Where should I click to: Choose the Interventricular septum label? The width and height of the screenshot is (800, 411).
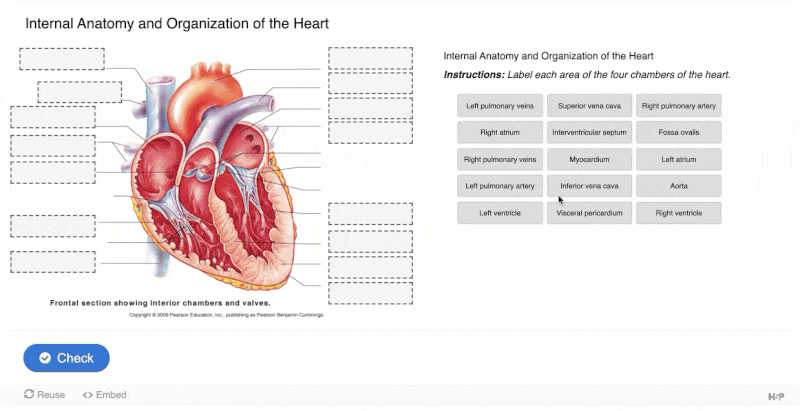[x=589, y=132]
